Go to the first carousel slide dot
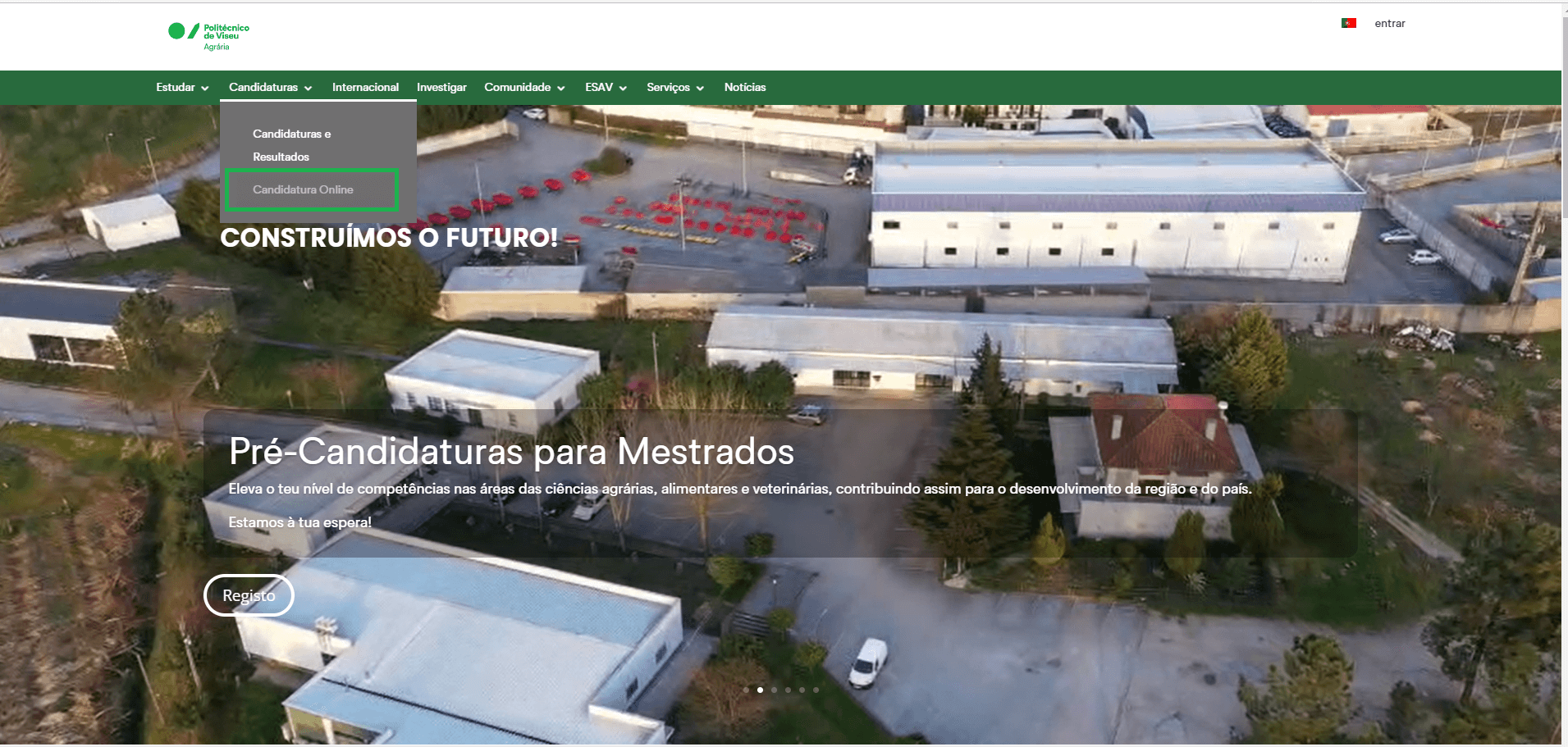This screenshot has width=1568, height=747. coord(746,690)
